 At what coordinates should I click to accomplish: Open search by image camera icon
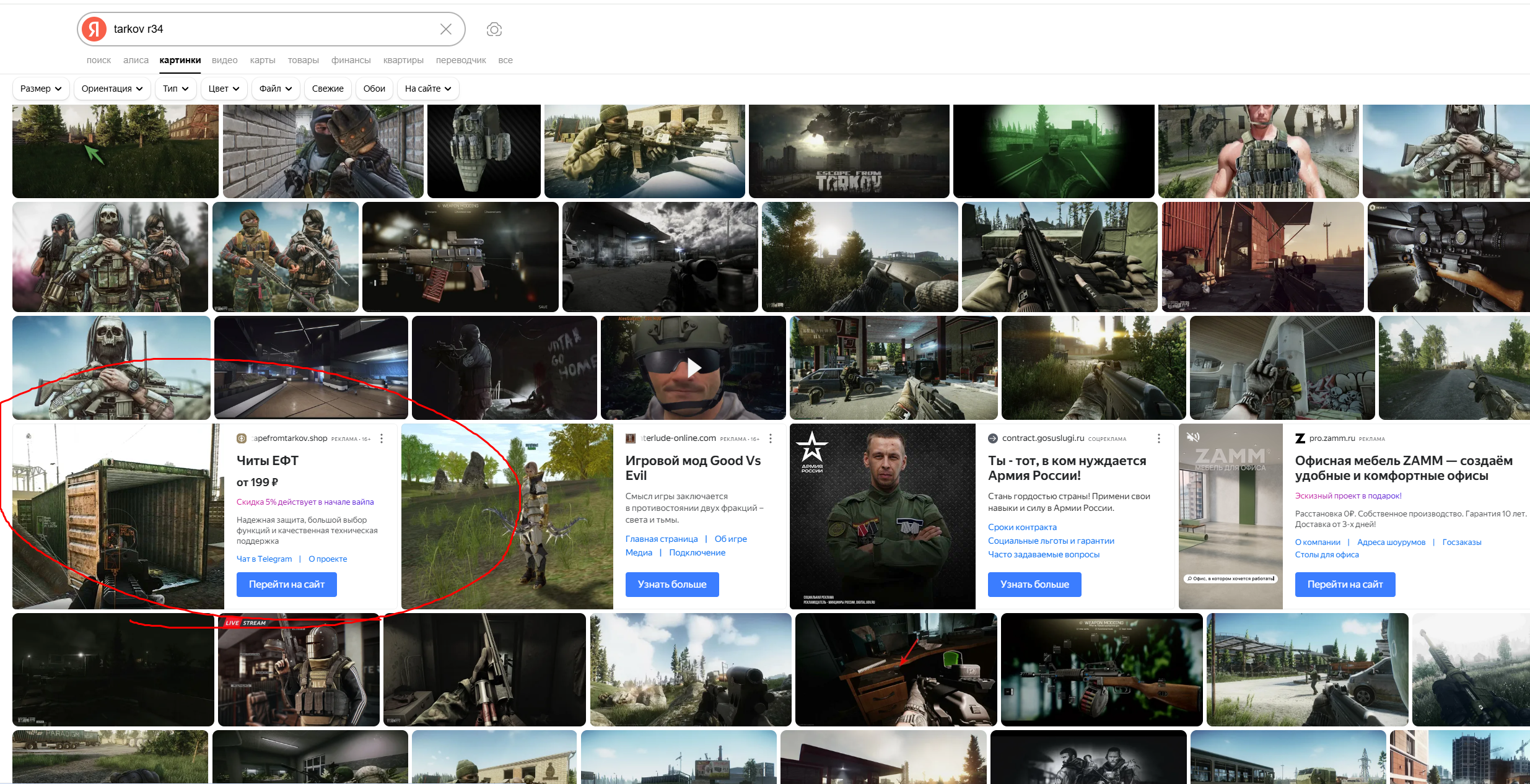[x=494, y=29]
